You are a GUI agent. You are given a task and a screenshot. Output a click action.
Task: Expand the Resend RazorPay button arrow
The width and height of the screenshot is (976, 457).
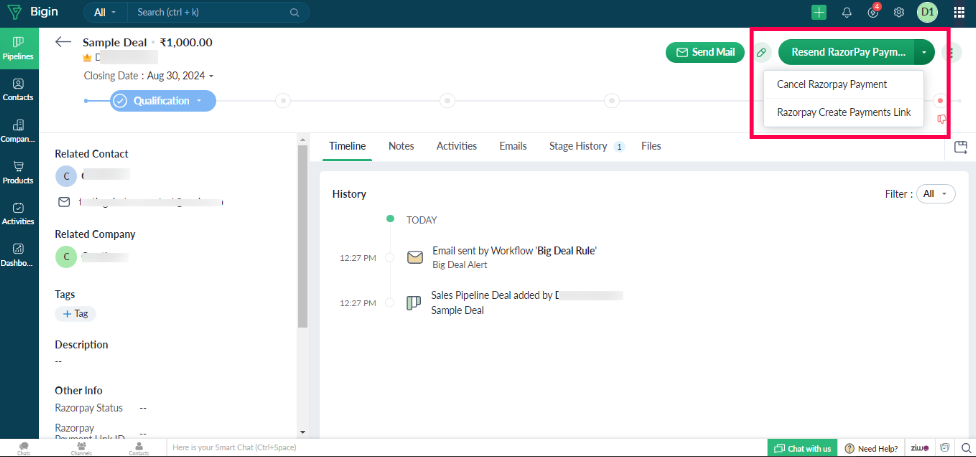(x=924, y=52)
